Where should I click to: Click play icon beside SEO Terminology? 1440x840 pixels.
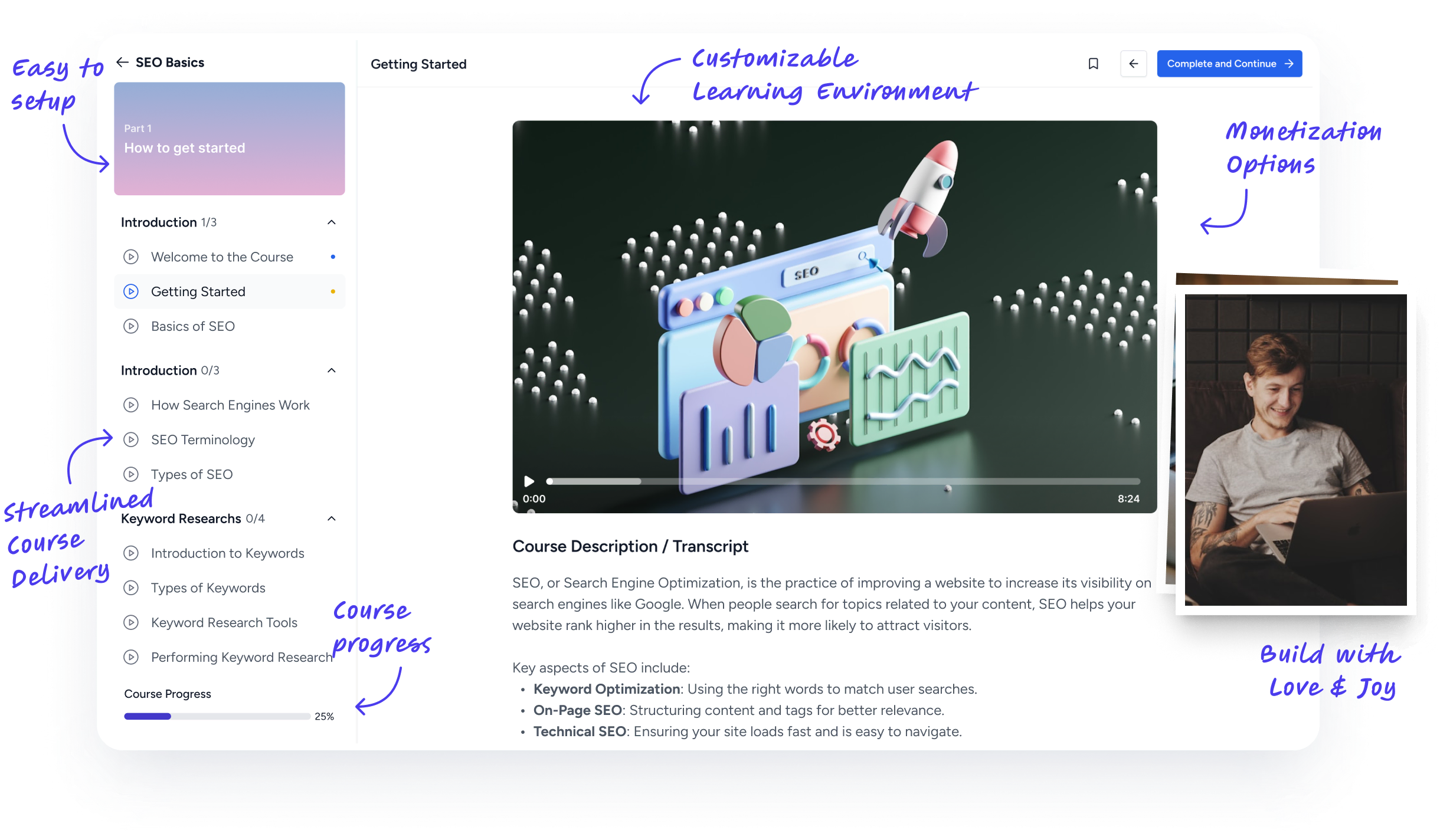tap(131, 439)
